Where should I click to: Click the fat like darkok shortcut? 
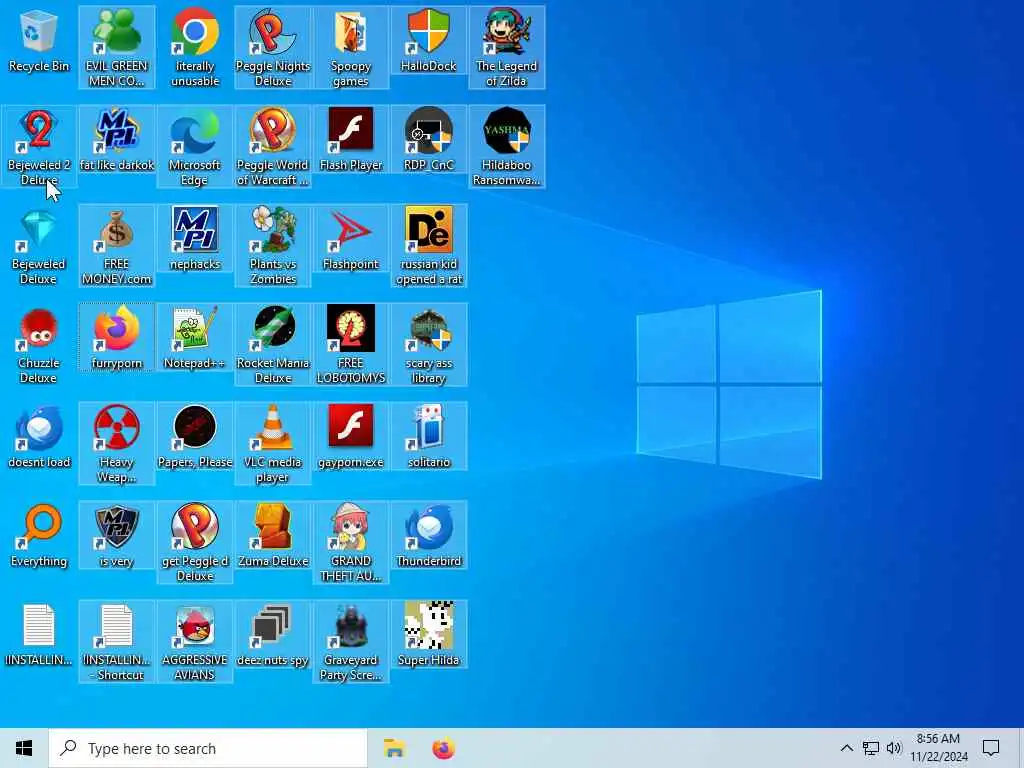117,140
